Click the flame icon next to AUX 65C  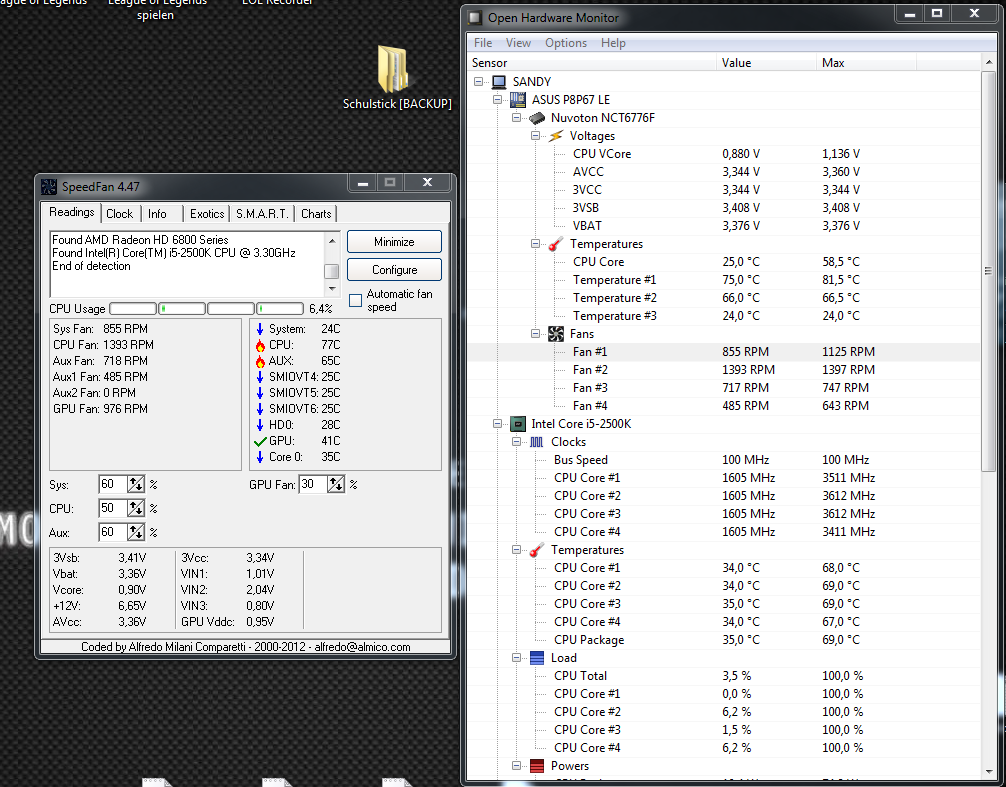click(260, 361)
